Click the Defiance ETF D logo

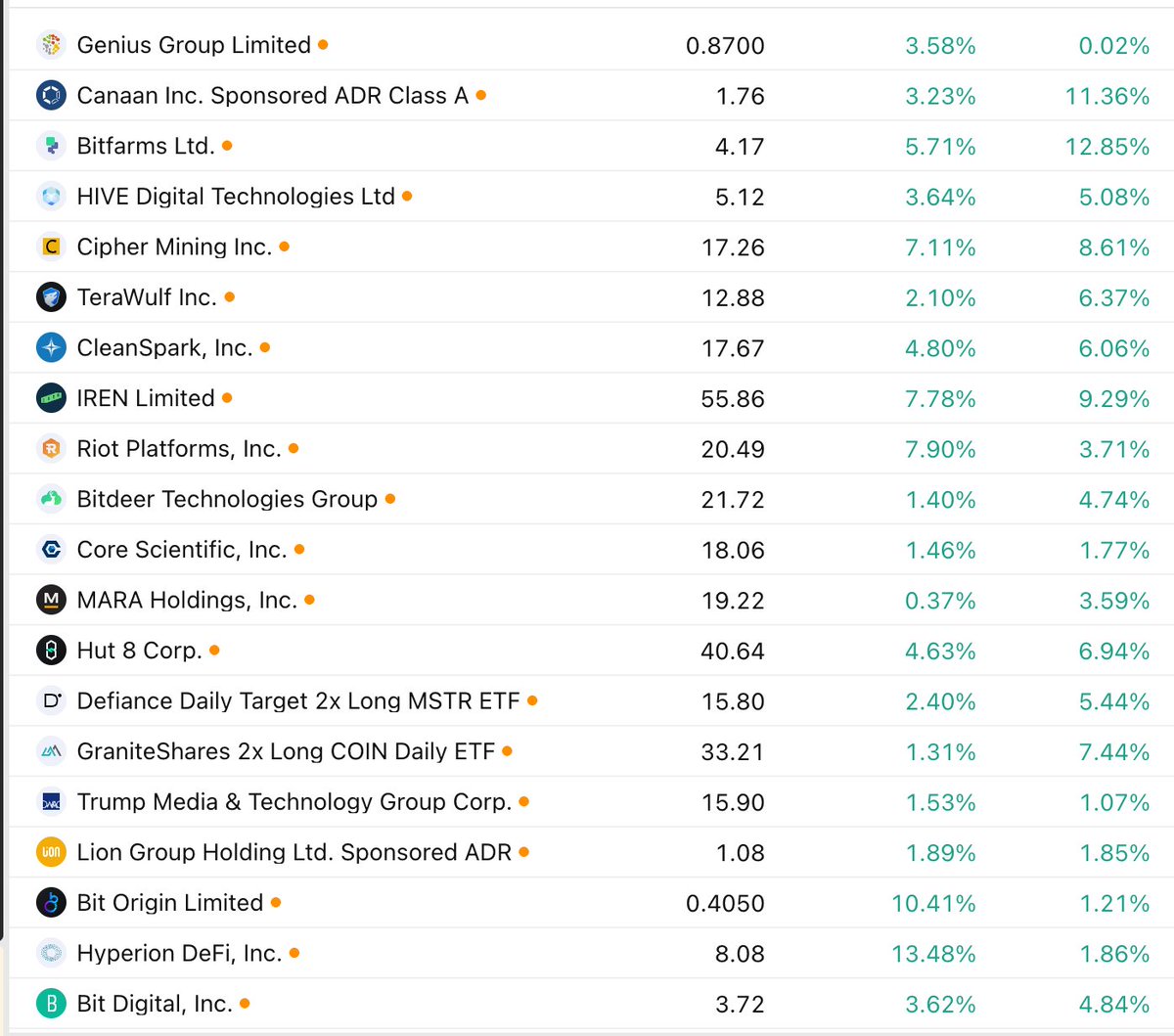(x=51, y=700)
